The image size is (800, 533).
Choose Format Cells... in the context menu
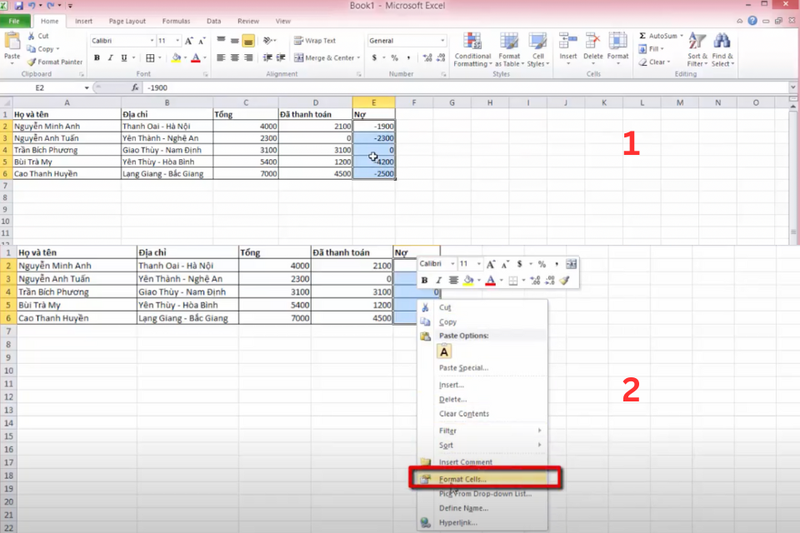pos(482,479)
